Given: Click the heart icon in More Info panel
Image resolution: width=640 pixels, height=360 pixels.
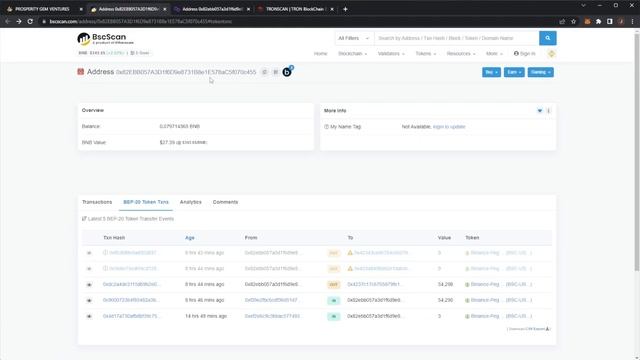Looking at the screenshot, I should click(x=540, y=111).
